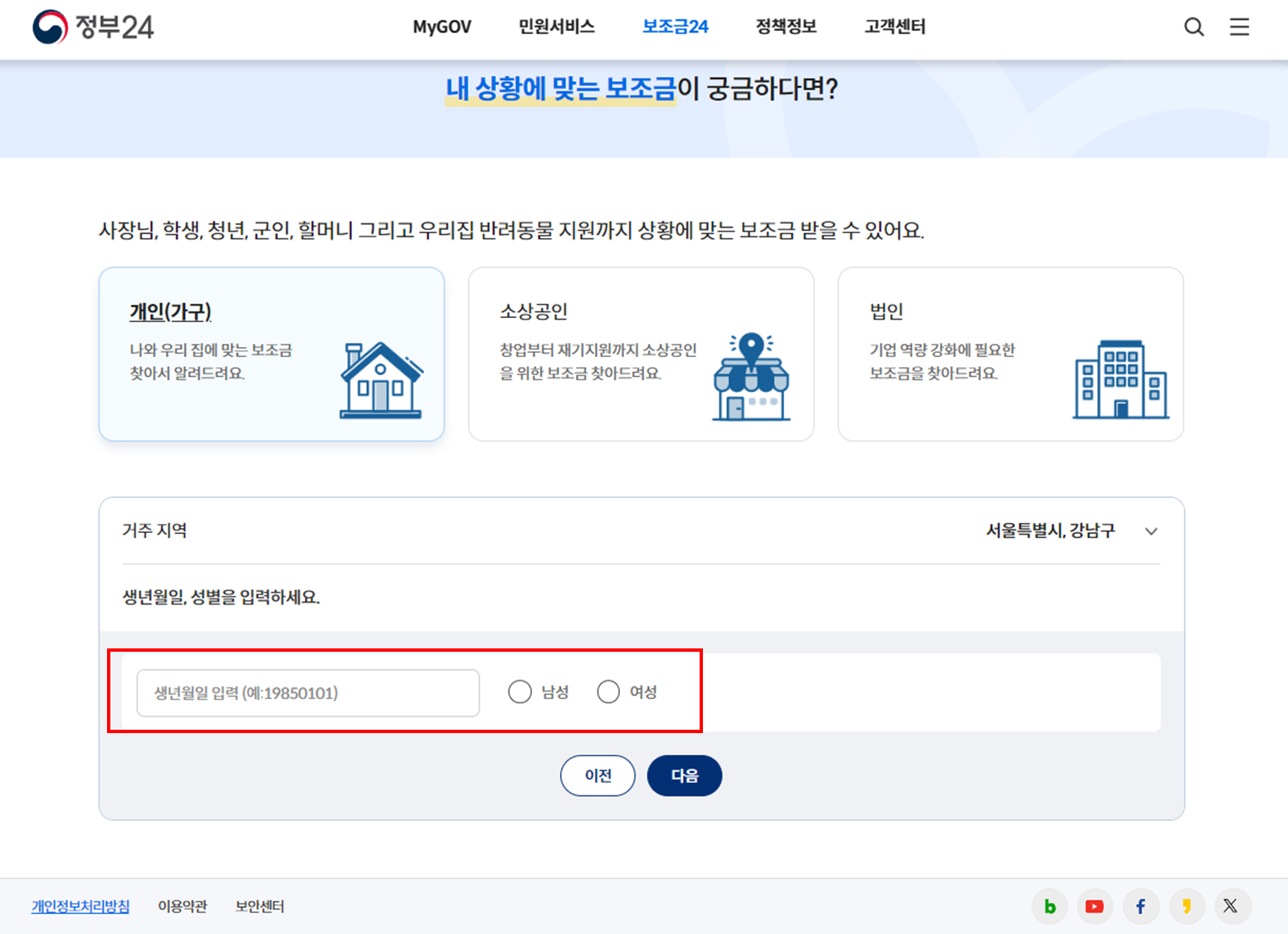Open the 개인정보처리방침 link
The width and height of the screenshot is (1288, 934).
(x=80, y=906)
